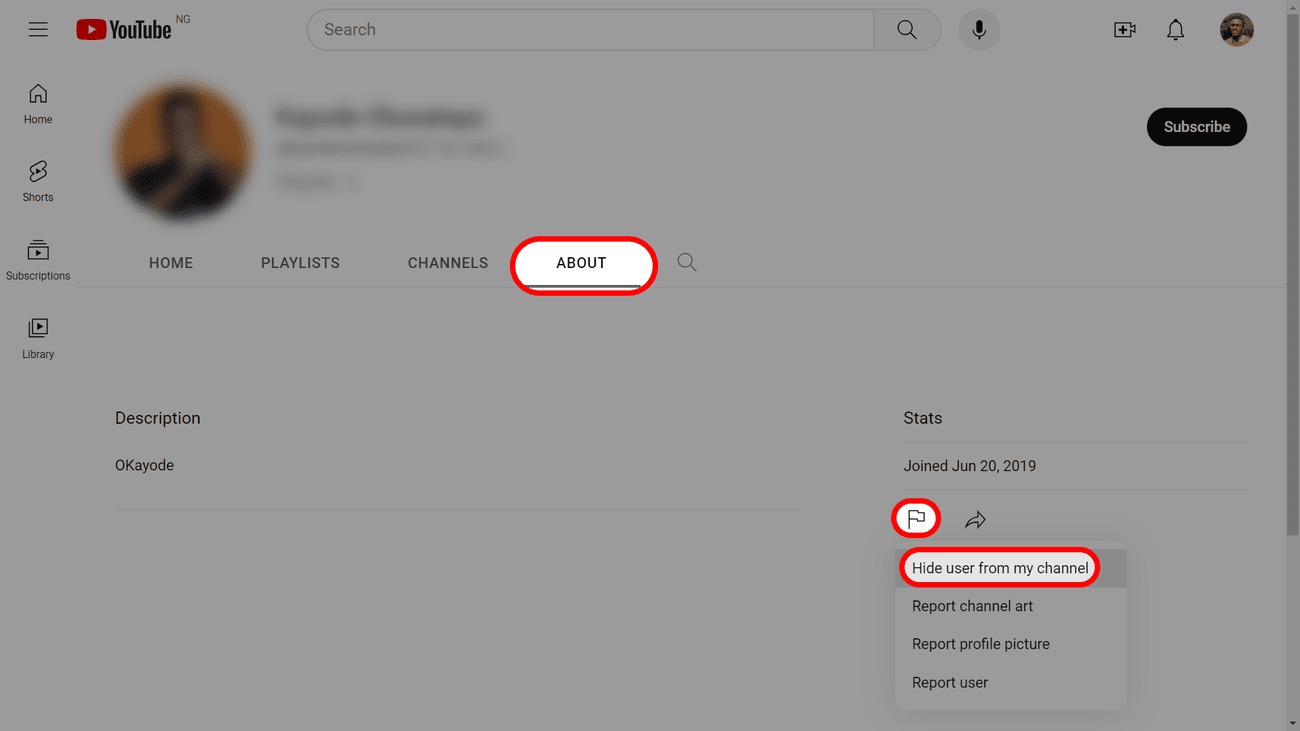1300x731 pixels.
Task: Click the YouTube logo
Action: tap(125, 30)
